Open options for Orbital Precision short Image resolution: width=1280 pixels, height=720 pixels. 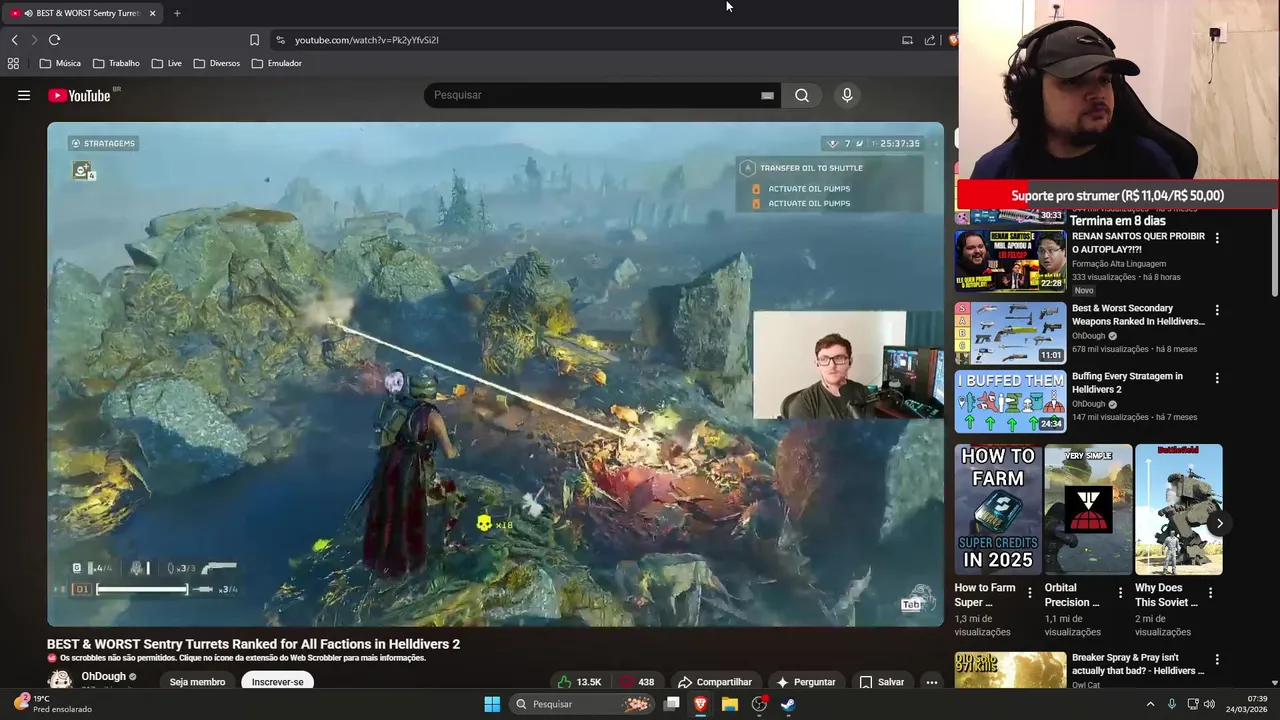[1120, 593]
